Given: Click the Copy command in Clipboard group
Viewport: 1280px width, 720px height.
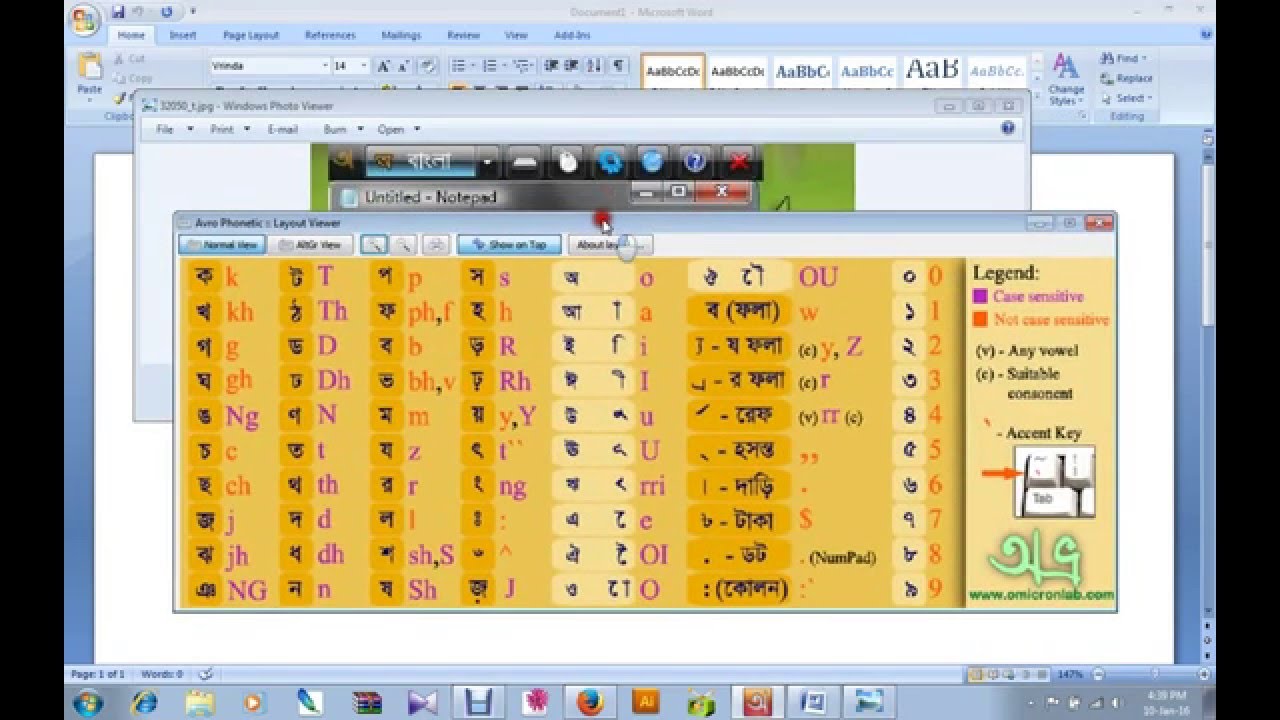Looking at the screenshot, I should click(x=132, y=78).
